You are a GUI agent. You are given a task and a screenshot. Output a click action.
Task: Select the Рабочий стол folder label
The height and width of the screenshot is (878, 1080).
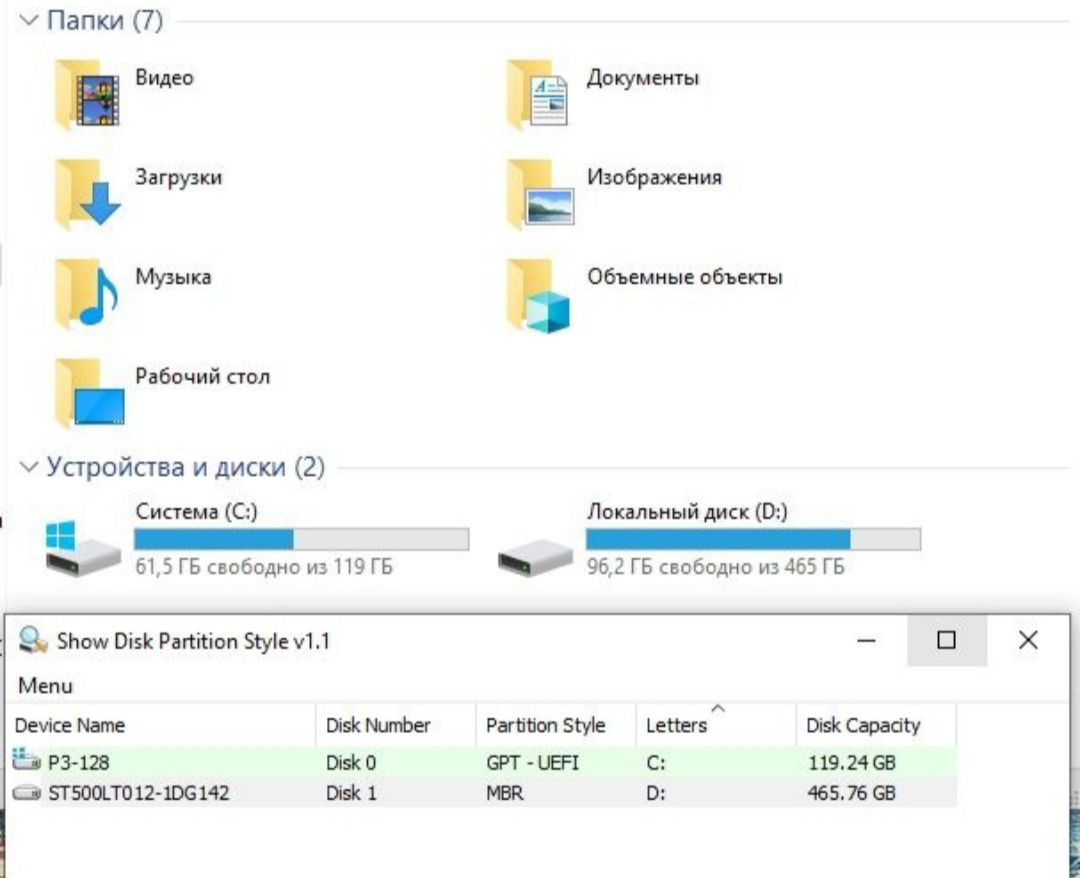click(202, 377)
